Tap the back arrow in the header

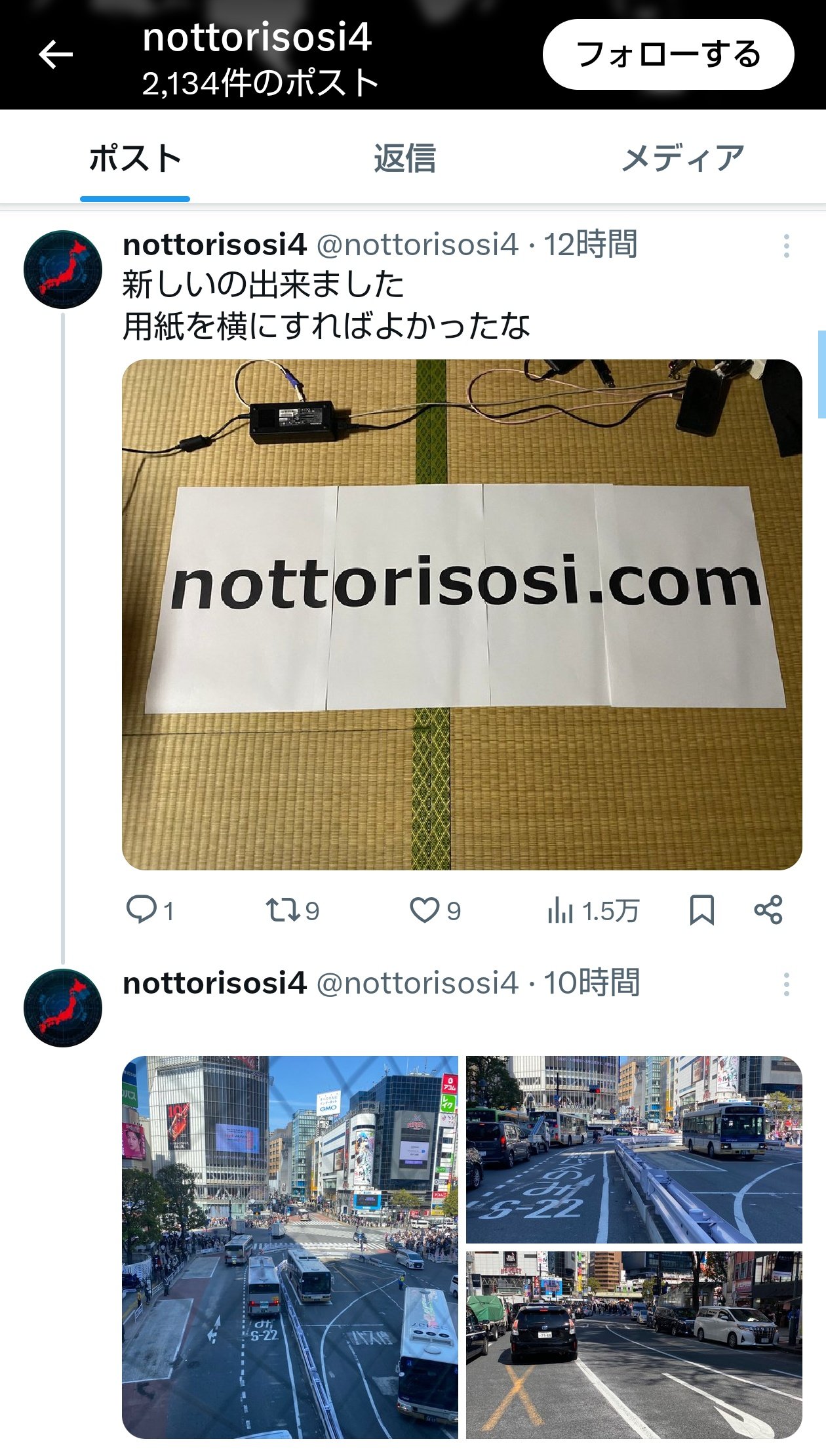point(56,54)
